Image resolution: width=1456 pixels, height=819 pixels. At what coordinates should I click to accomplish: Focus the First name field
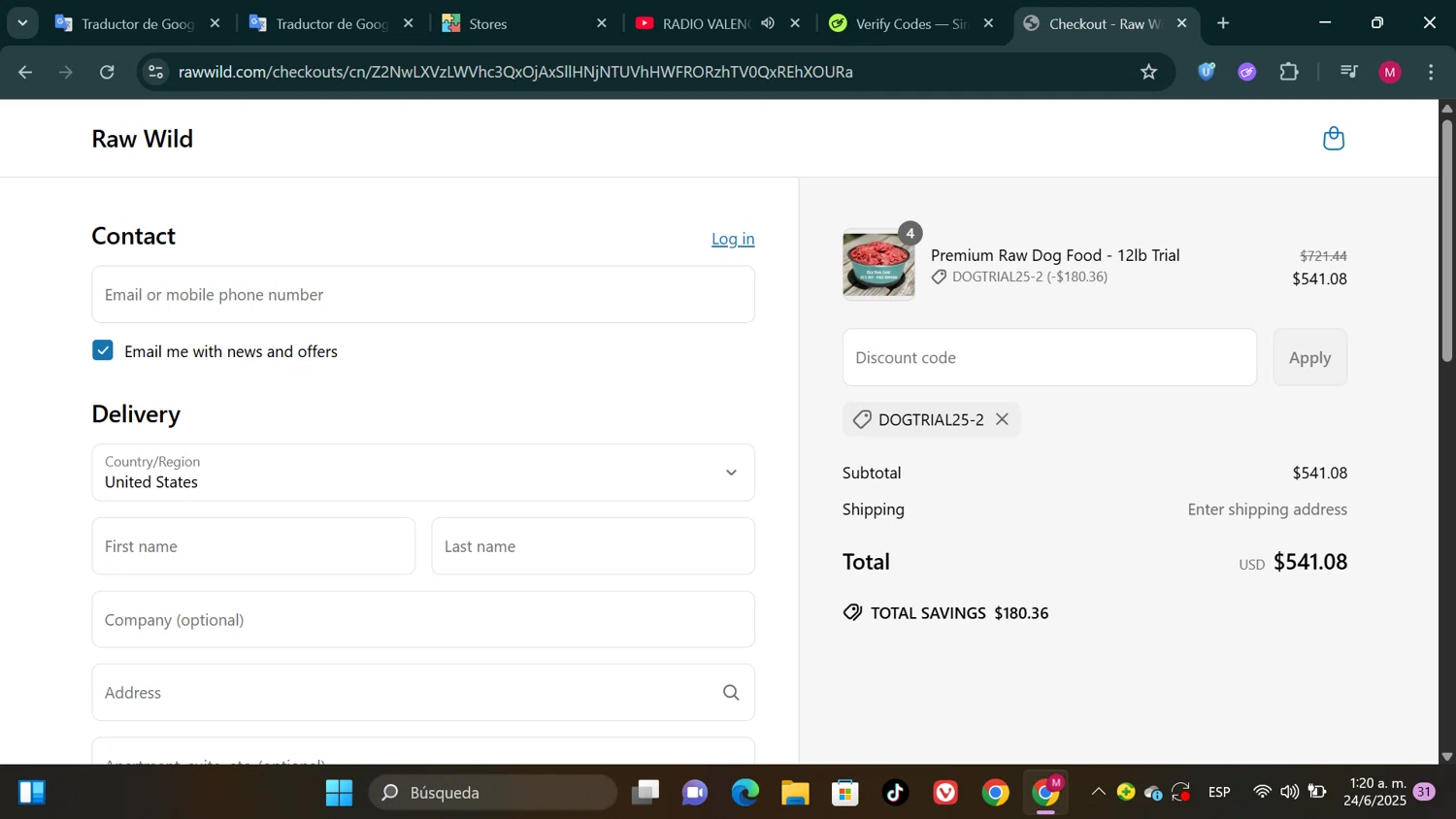coord(253,546)
